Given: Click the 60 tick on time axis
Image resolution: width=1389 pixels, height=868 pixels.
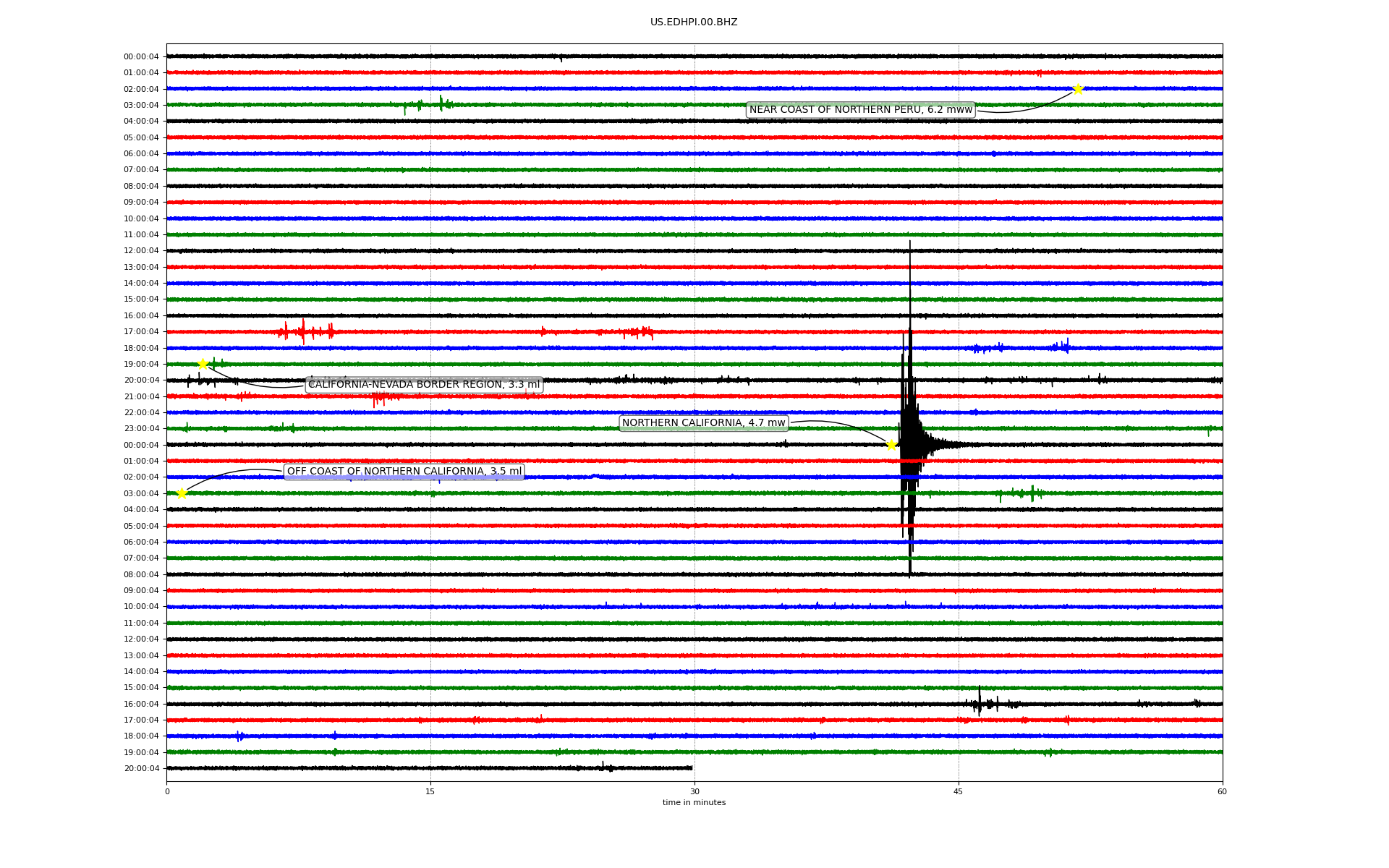Looking at the screenshot, I should tap(1221, 791).
